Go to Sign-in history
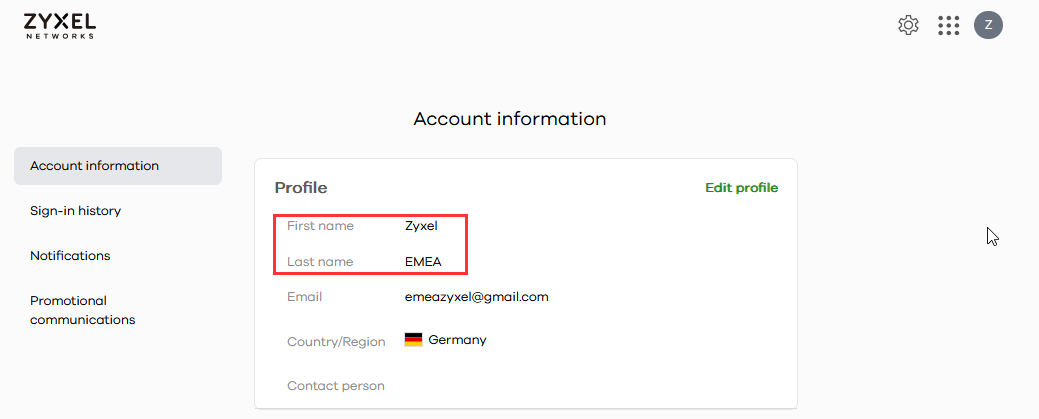The width and height of the screenshot is (1039, 419). click(x=75, y=211)
